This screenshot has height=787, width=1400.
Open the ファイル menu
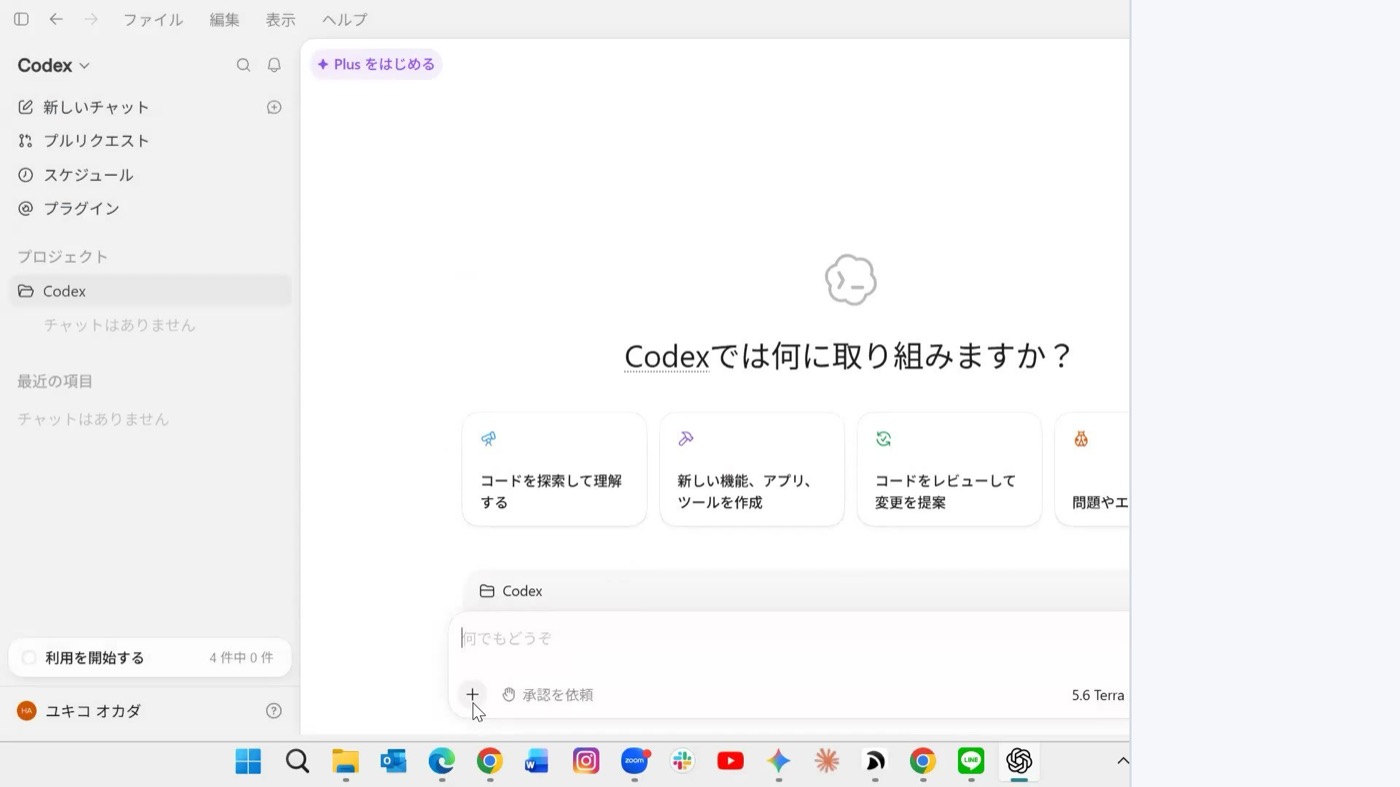(152, 19)
